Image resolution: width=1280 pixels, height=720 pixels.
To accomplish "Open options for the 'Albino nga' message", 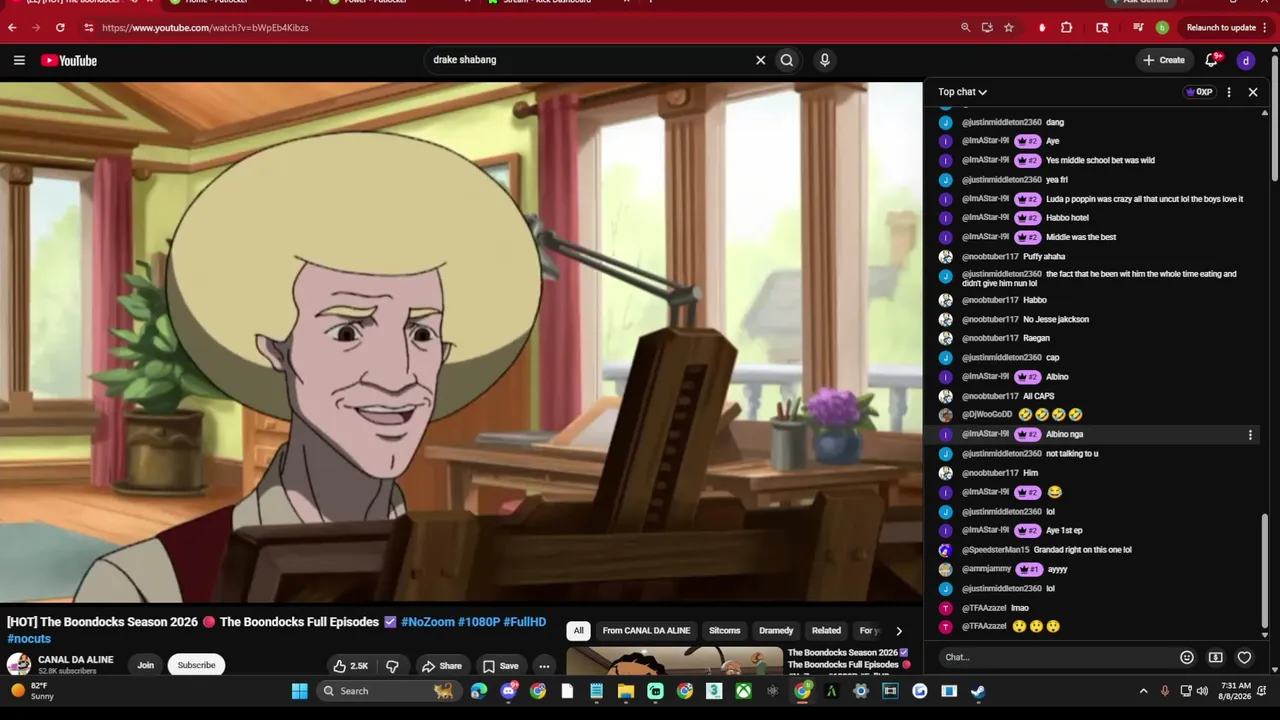I will pos(1250,435).
